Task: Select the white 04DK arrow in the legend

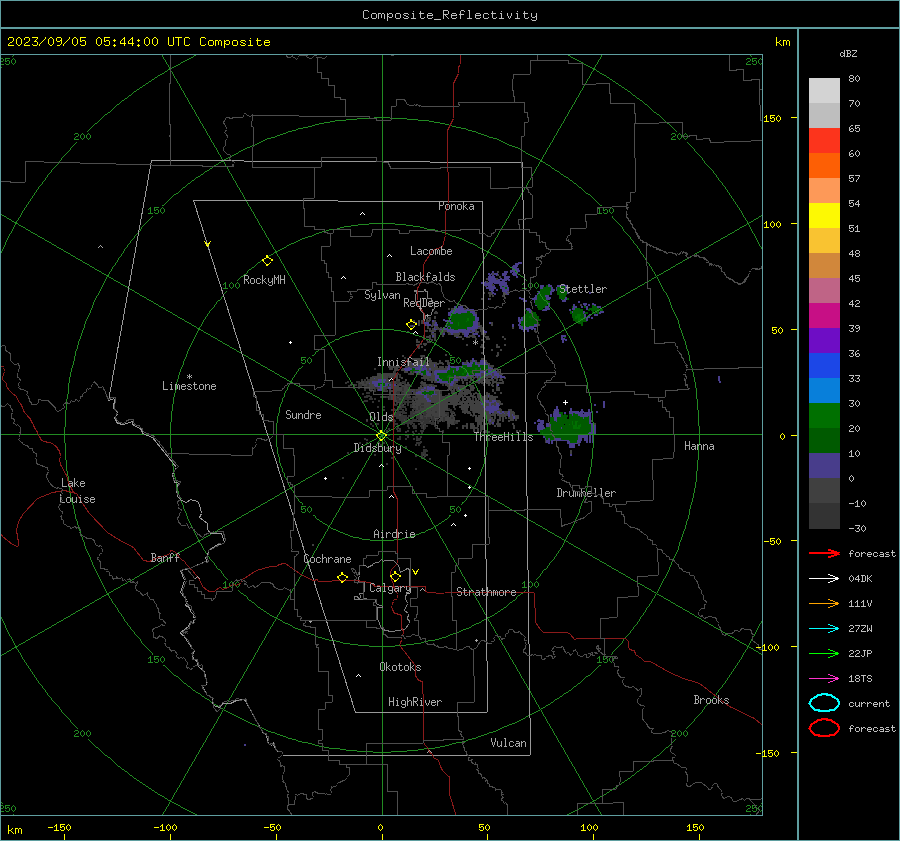Action: click(x=824, y=578)
